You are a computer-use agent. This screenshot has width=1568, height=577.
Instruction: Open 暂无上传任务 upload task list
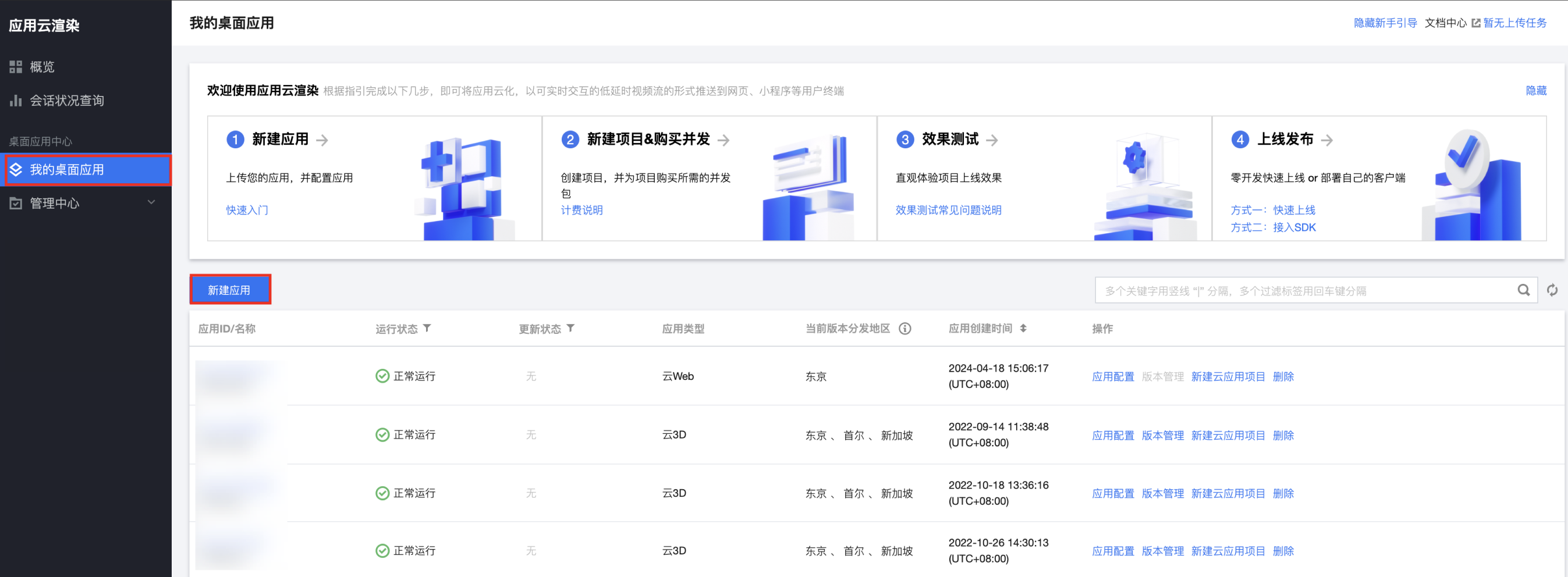[1514, 23]
